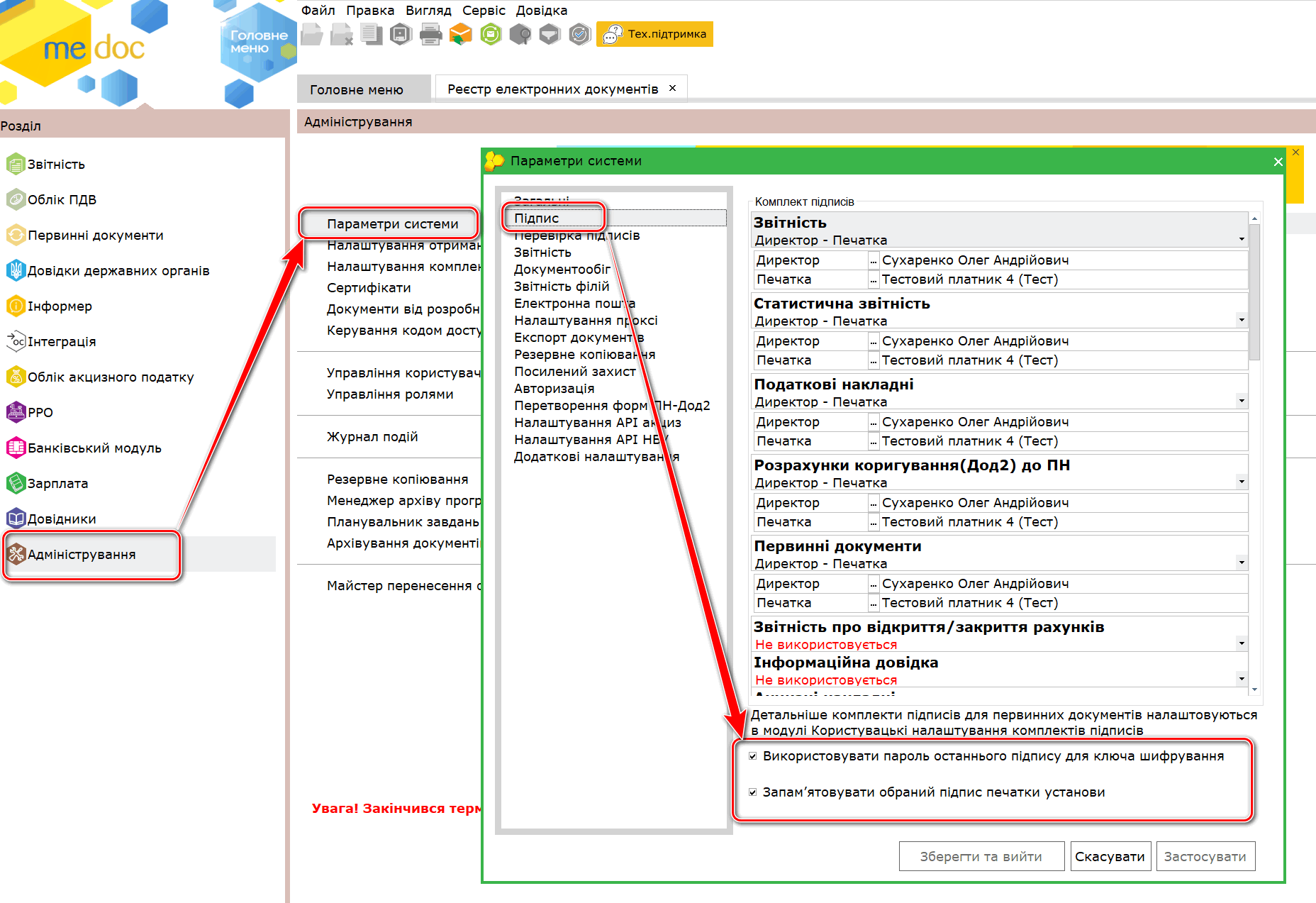This screenshot has width=1316, height=903.
Task: Open Сертифікати in administration list
Action: click(369, 288)
